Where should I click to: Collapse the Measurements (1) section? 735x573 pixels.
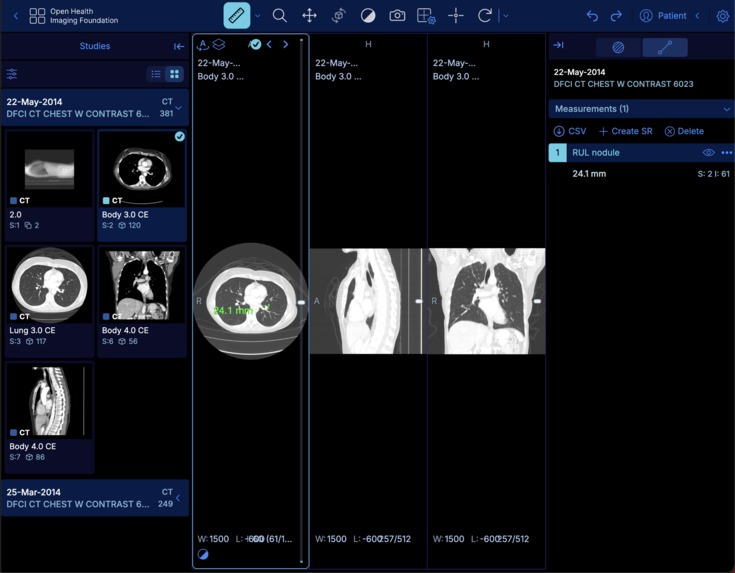[641, 109]
